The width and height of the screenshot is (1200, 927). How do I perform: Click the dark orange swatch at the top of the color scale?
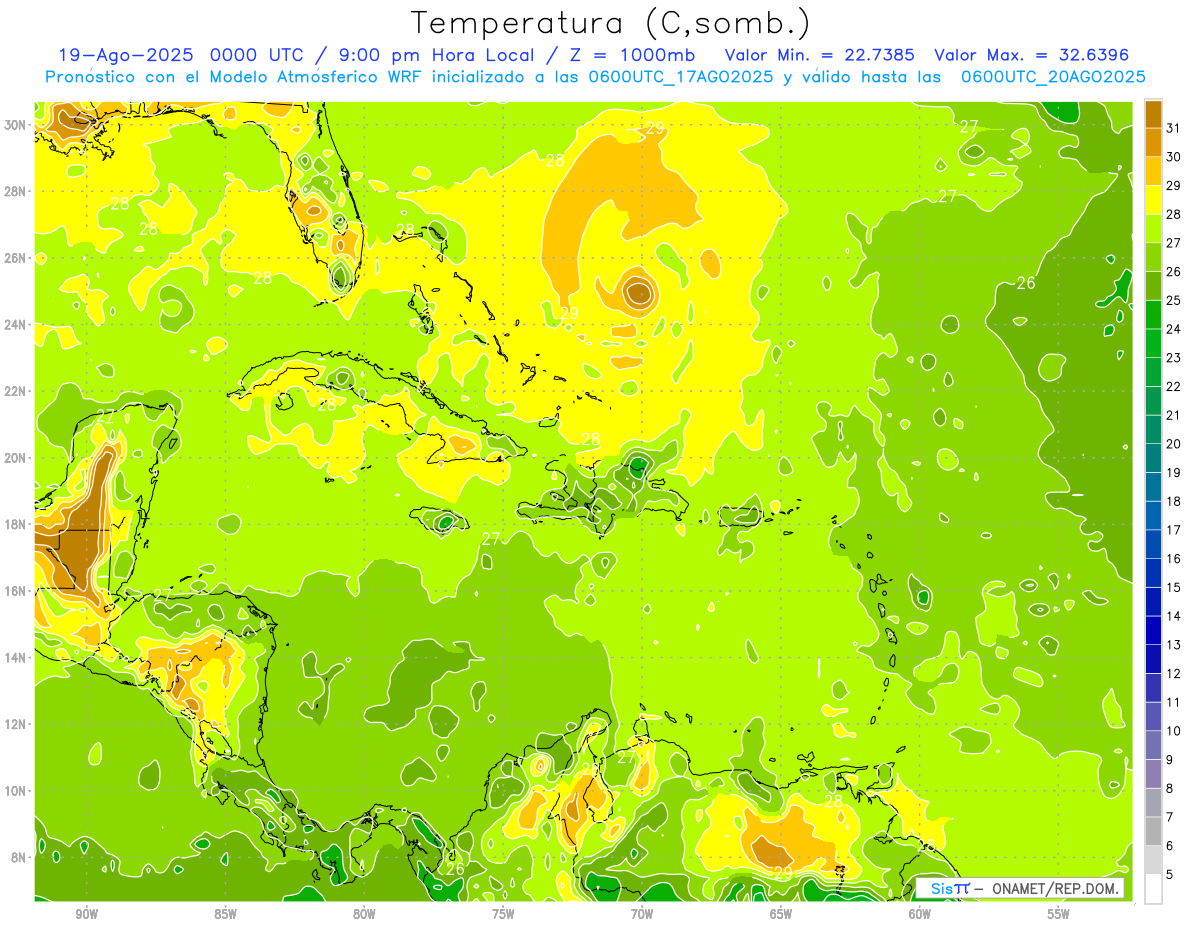[x=1153, y=114]
